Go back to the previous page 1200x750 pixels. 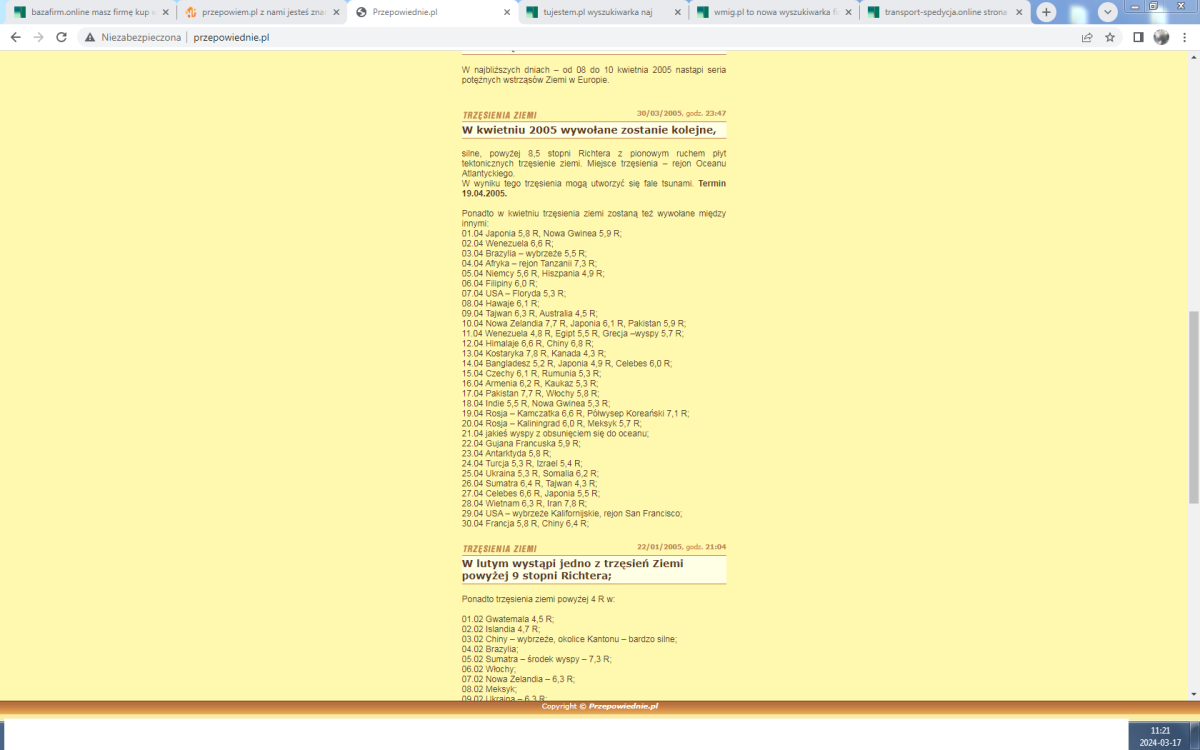[15, 37]
